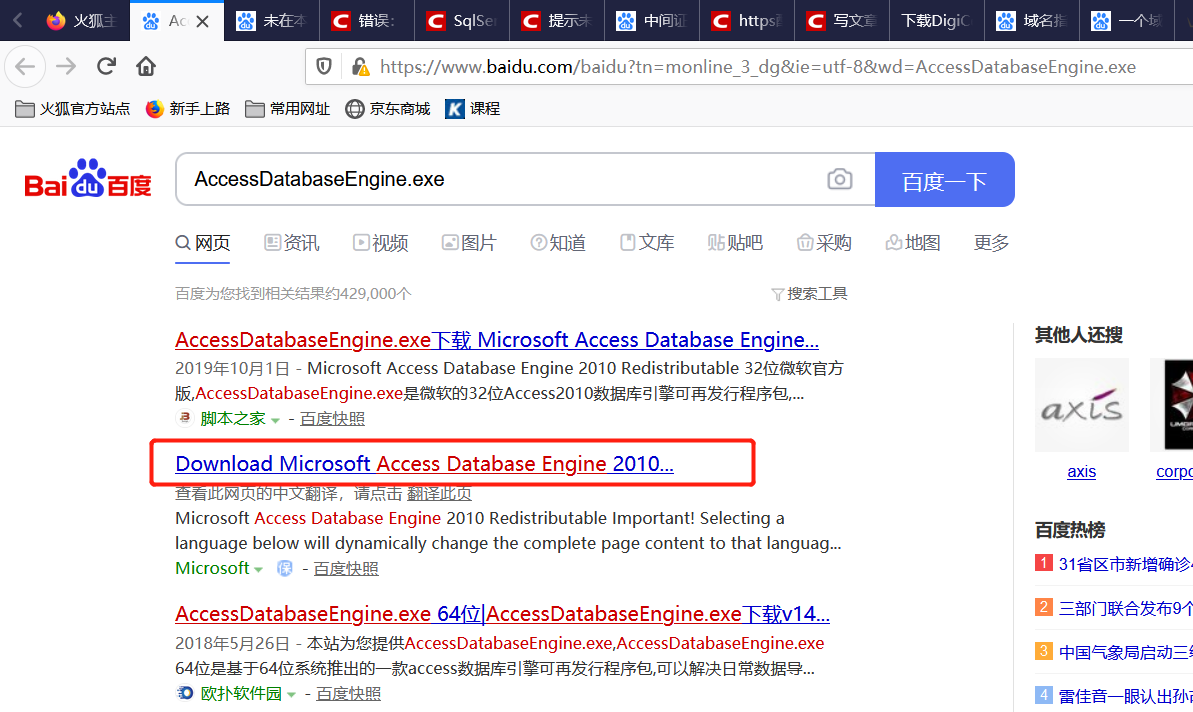The height and width of the screenshot is (712, 1193).
Task: Go to the browser Home page
Action: 146,67
